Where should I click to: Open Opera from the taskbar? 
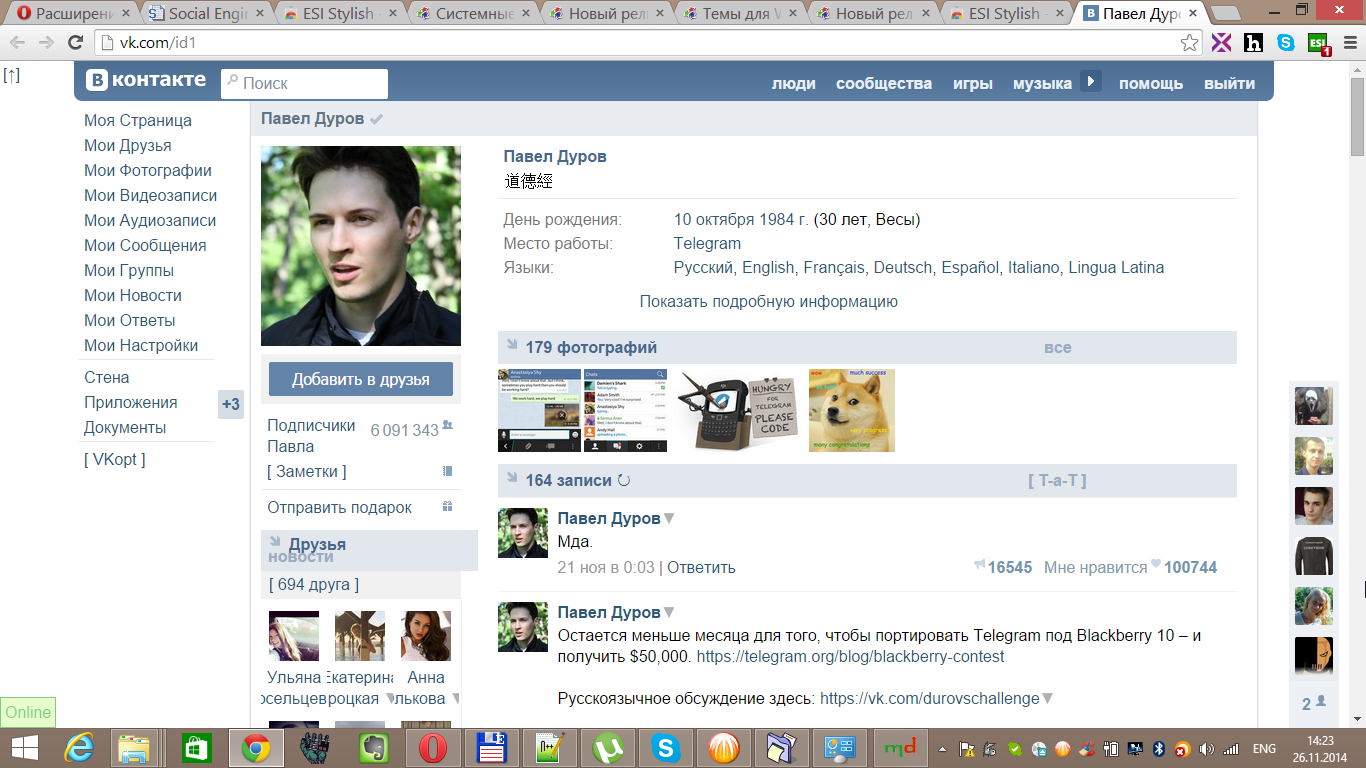click(x=432, y=748)
